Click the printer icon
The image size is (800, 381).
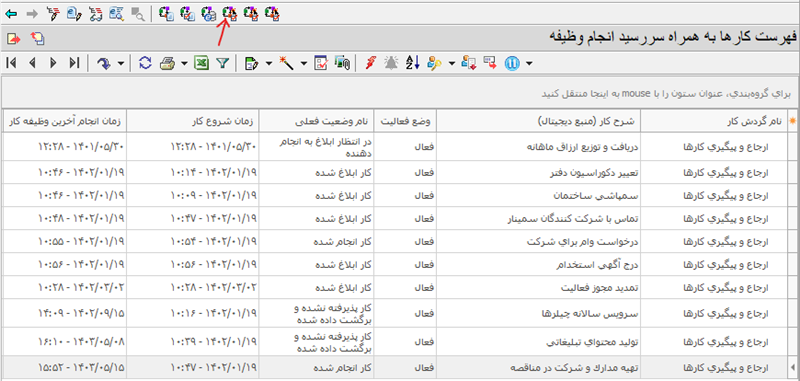click(x=167, y=63)
